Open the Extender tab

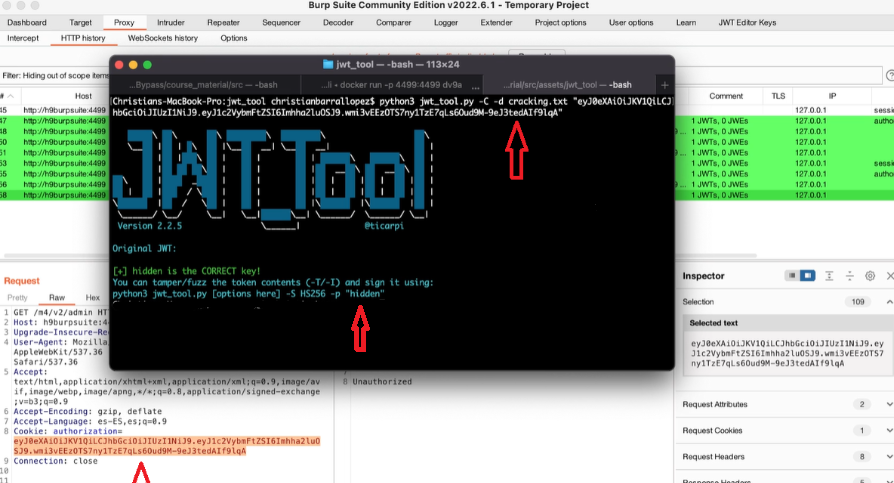[496, 23]
